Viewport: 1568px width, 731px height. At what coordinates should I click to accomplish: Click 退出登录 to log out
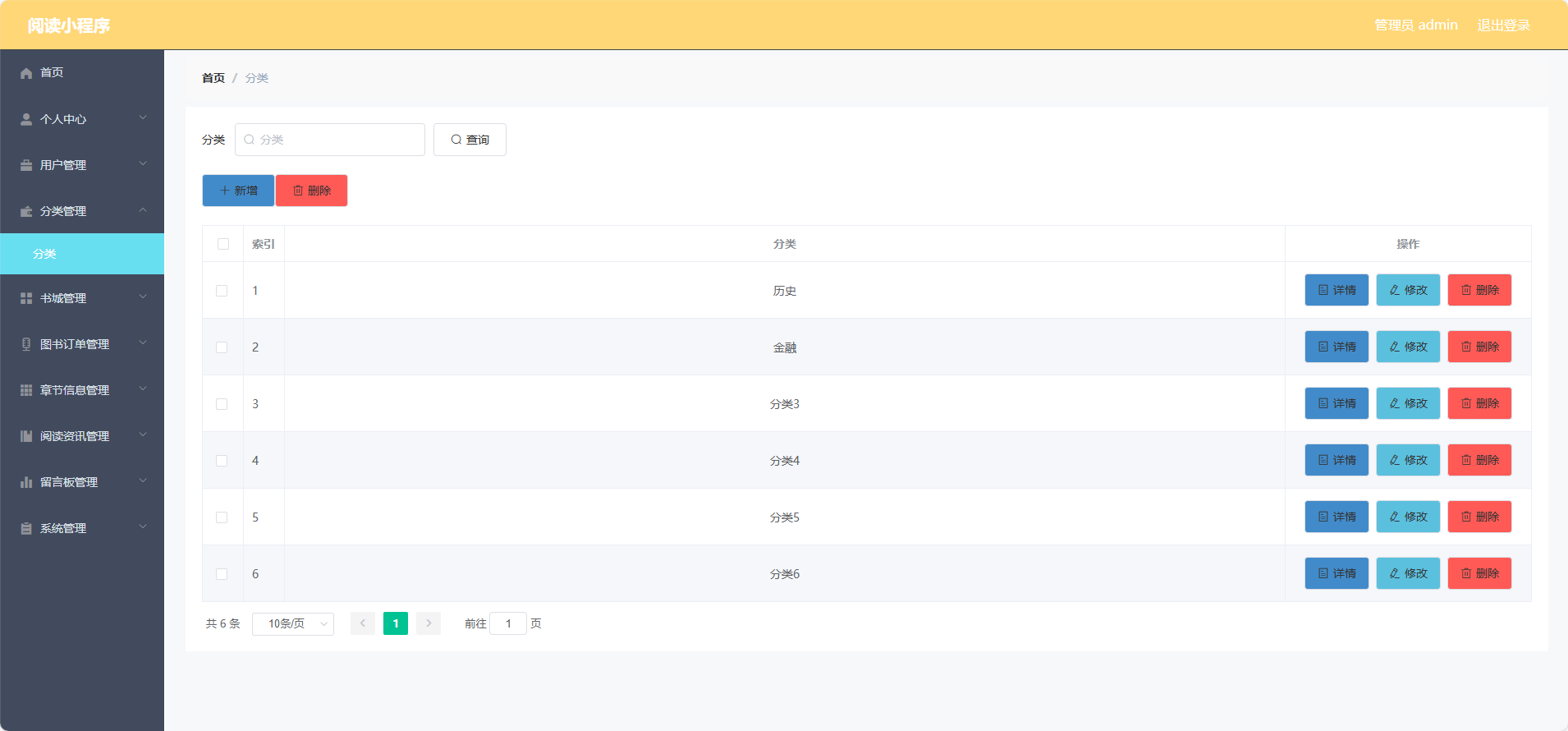(1503, 25)
